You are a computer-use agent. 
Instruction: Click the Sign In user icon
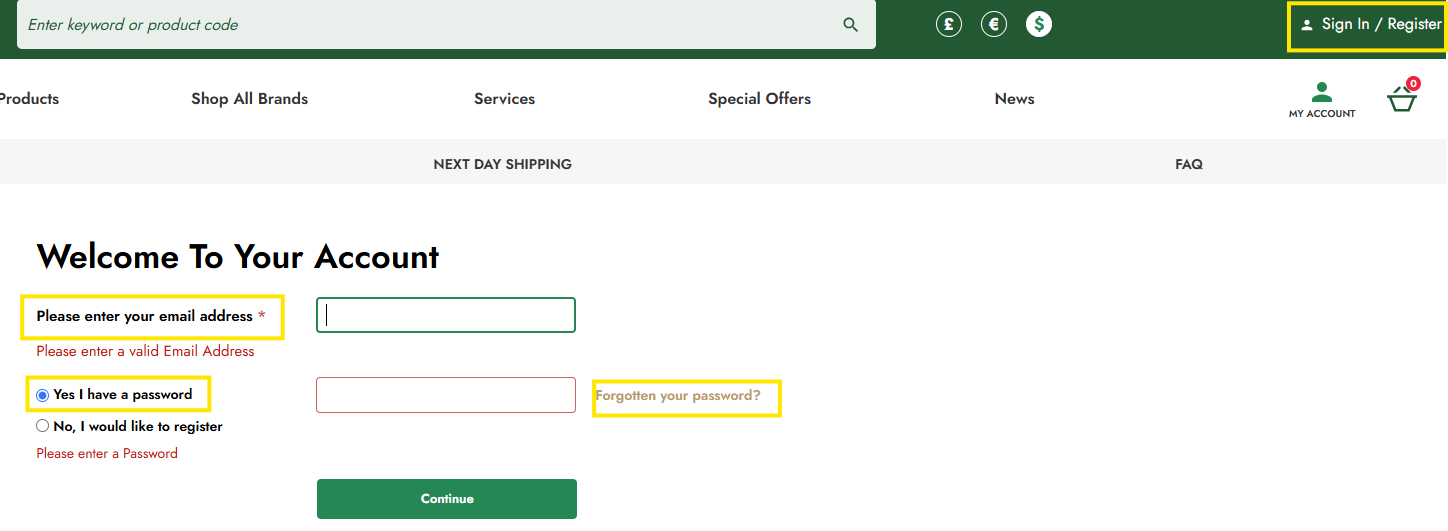click(x=1306, y=25)
